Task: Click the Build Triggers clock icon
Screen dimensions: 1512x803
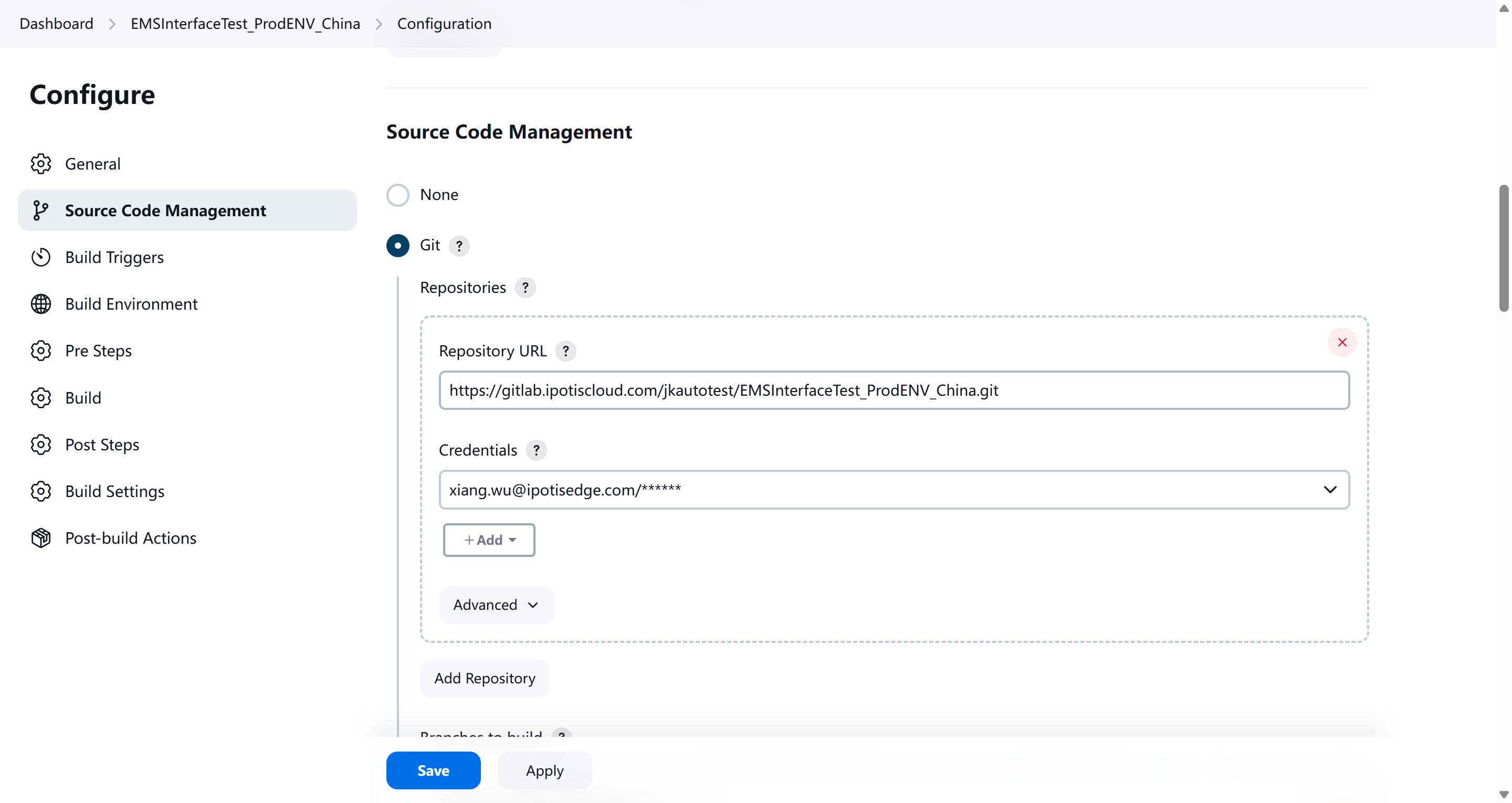Action: 40,257
